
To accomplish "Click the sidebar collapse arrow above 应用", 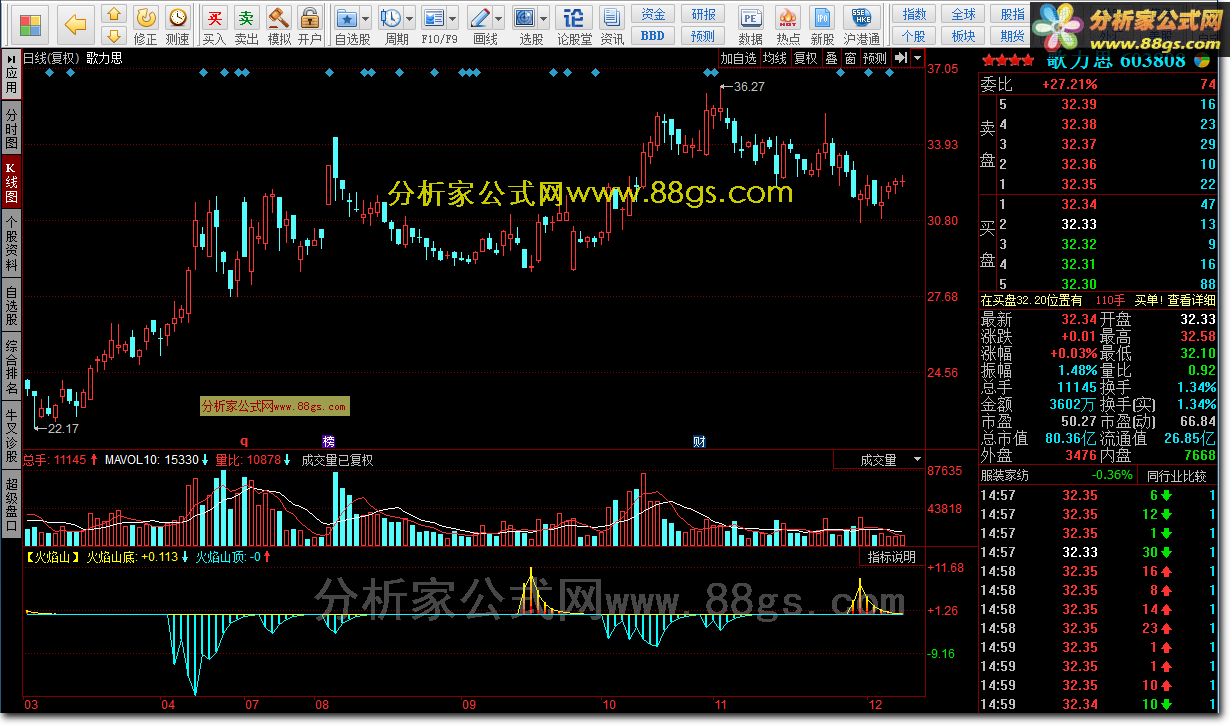I will pyautogui.click(x=10, y=61).
